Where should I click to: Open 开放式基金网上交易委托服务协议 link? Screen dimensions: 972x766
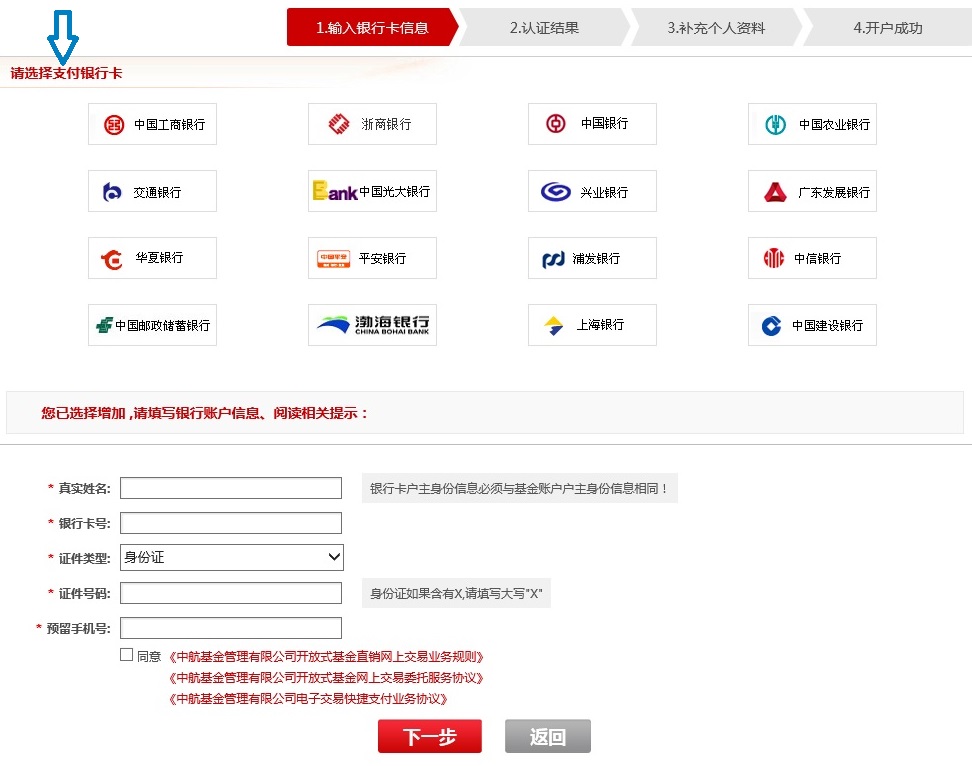(326, 677)
